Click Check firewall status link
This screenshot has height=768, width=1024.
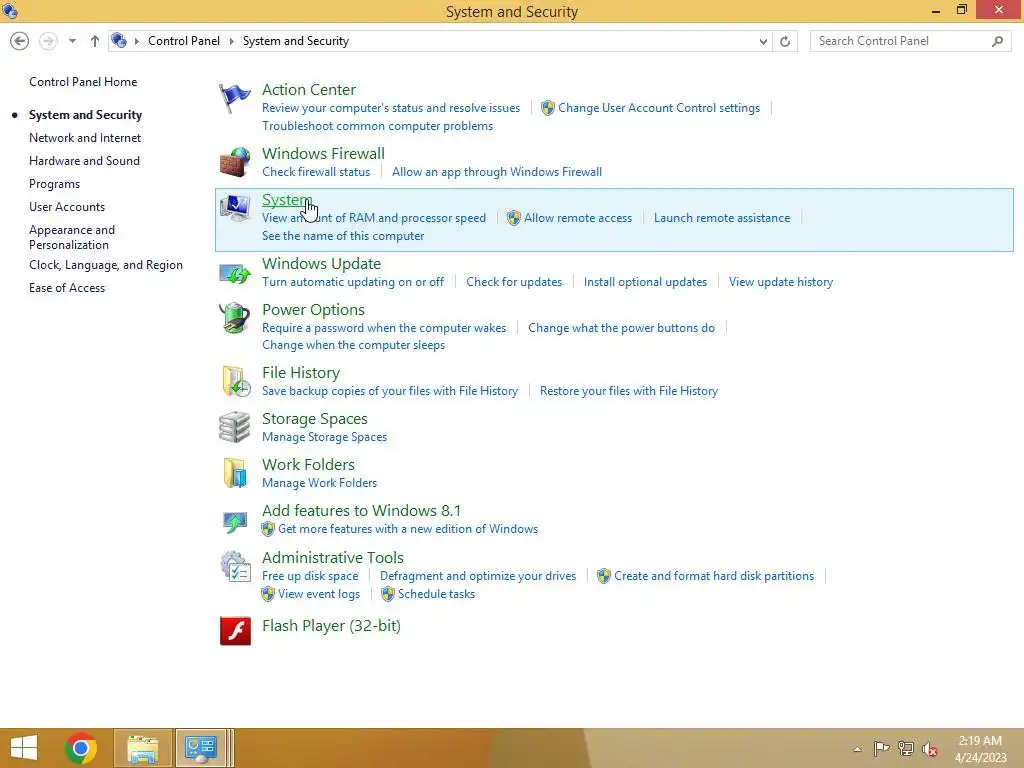pos(316,172)
